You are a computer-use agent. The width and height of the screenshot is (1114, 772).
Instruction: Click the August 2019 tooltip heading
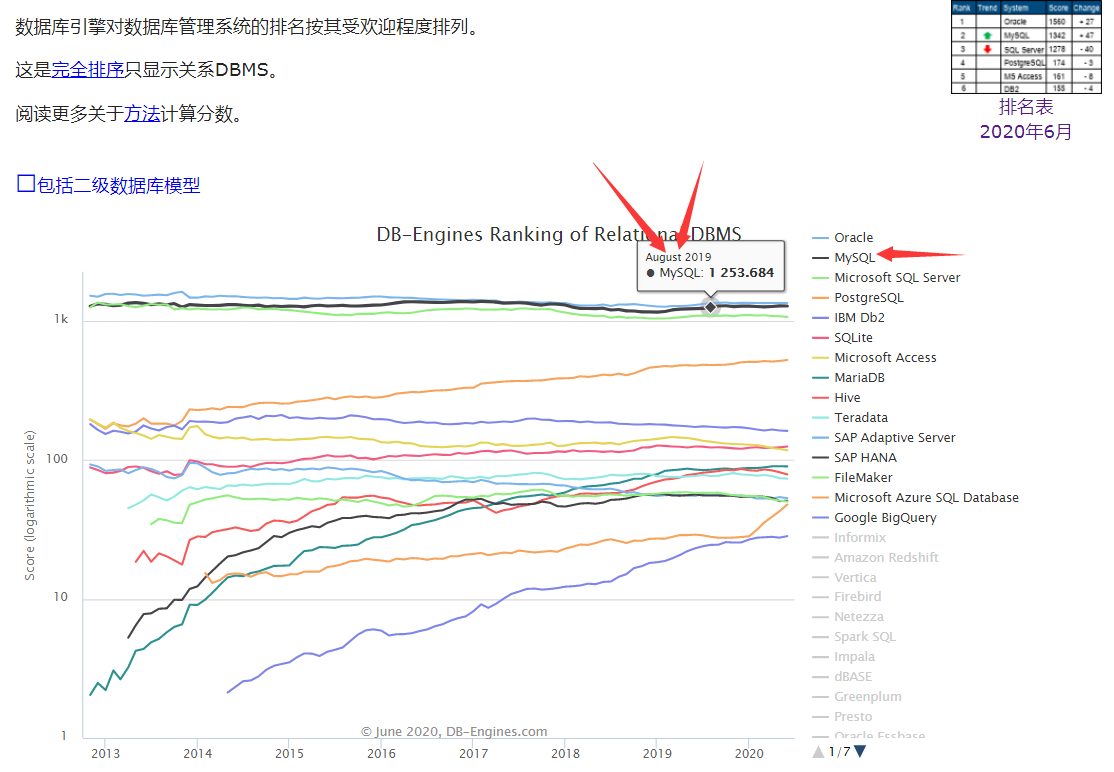pyautogui.click(x=678, y=257)
